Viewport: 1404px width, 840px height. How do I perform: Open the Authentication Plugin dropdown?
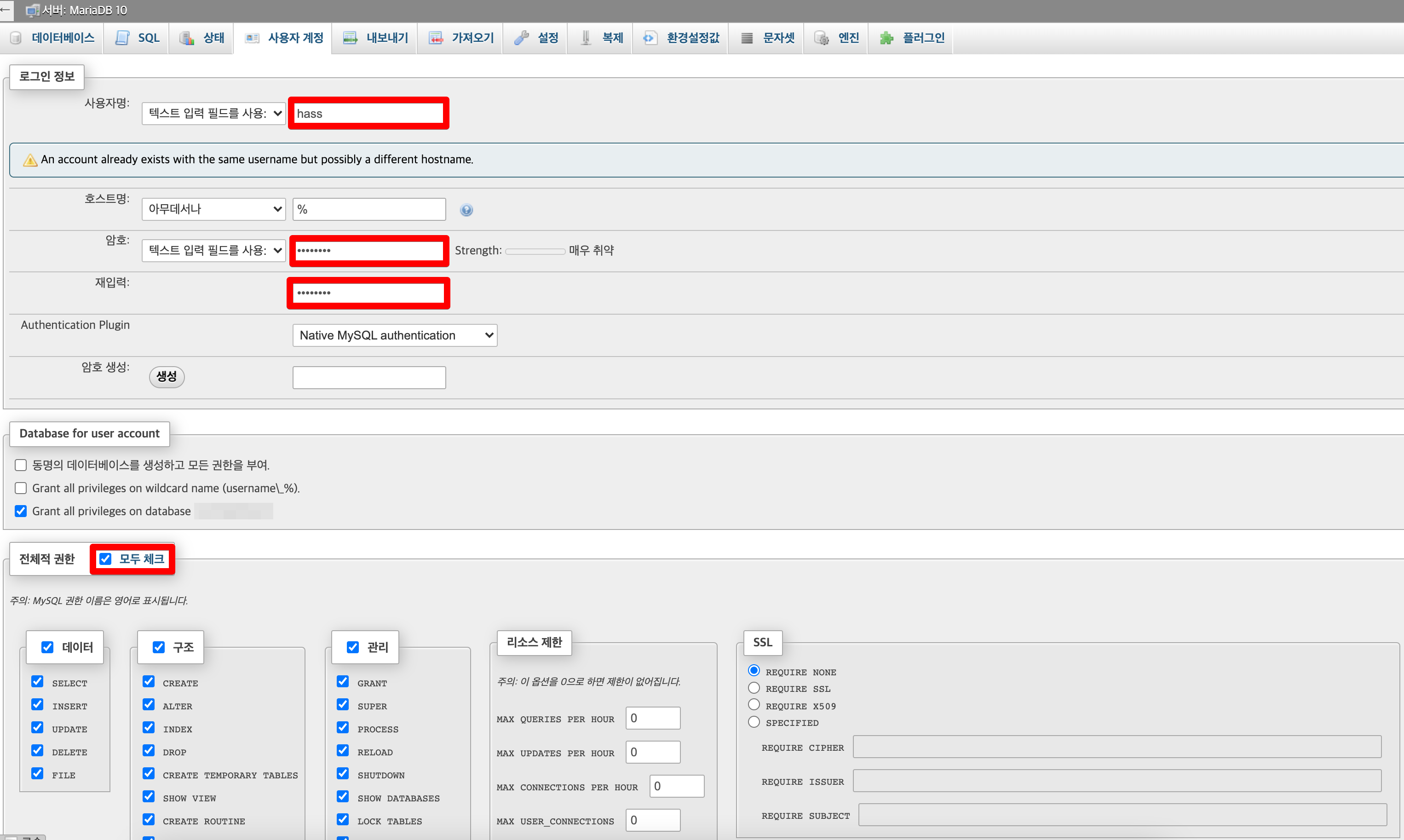click(x=394, y=335)
